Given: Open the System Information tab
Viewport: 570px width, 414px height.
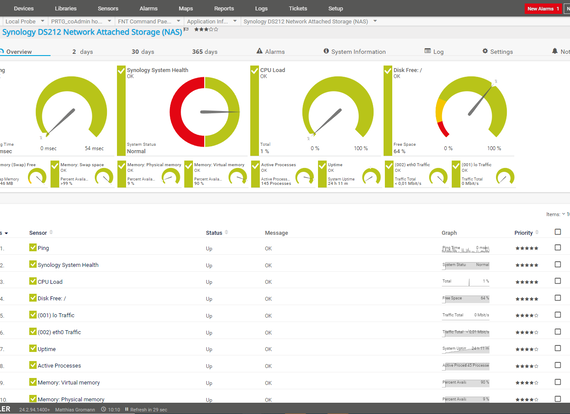Looking at the screenshot, I should [x=355, y=52].
